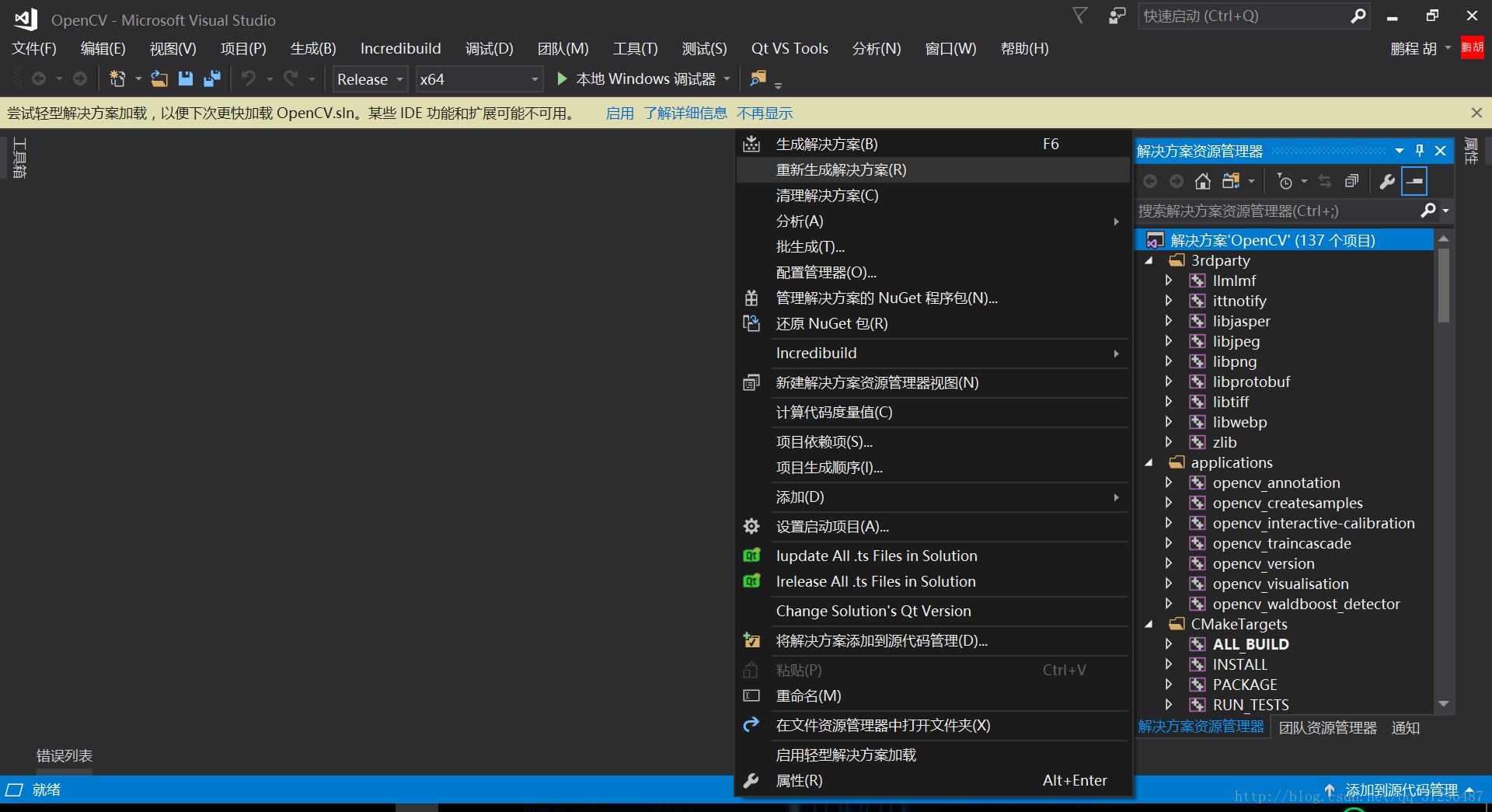Viewport: 1492px width, 812px height.
Task: Open Qt VS Tools menu
Action: coord(790,48)
